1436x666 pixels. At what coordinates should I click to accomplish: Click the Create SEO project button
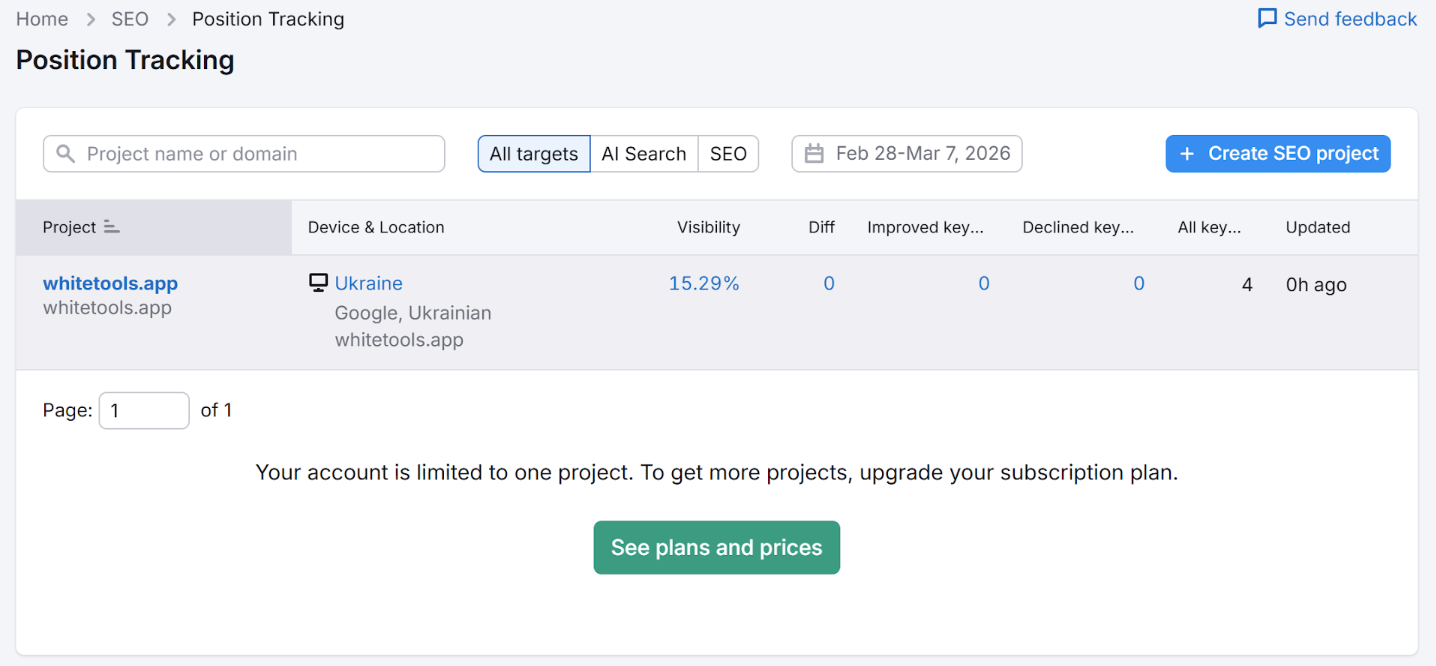click(1277, 154)
